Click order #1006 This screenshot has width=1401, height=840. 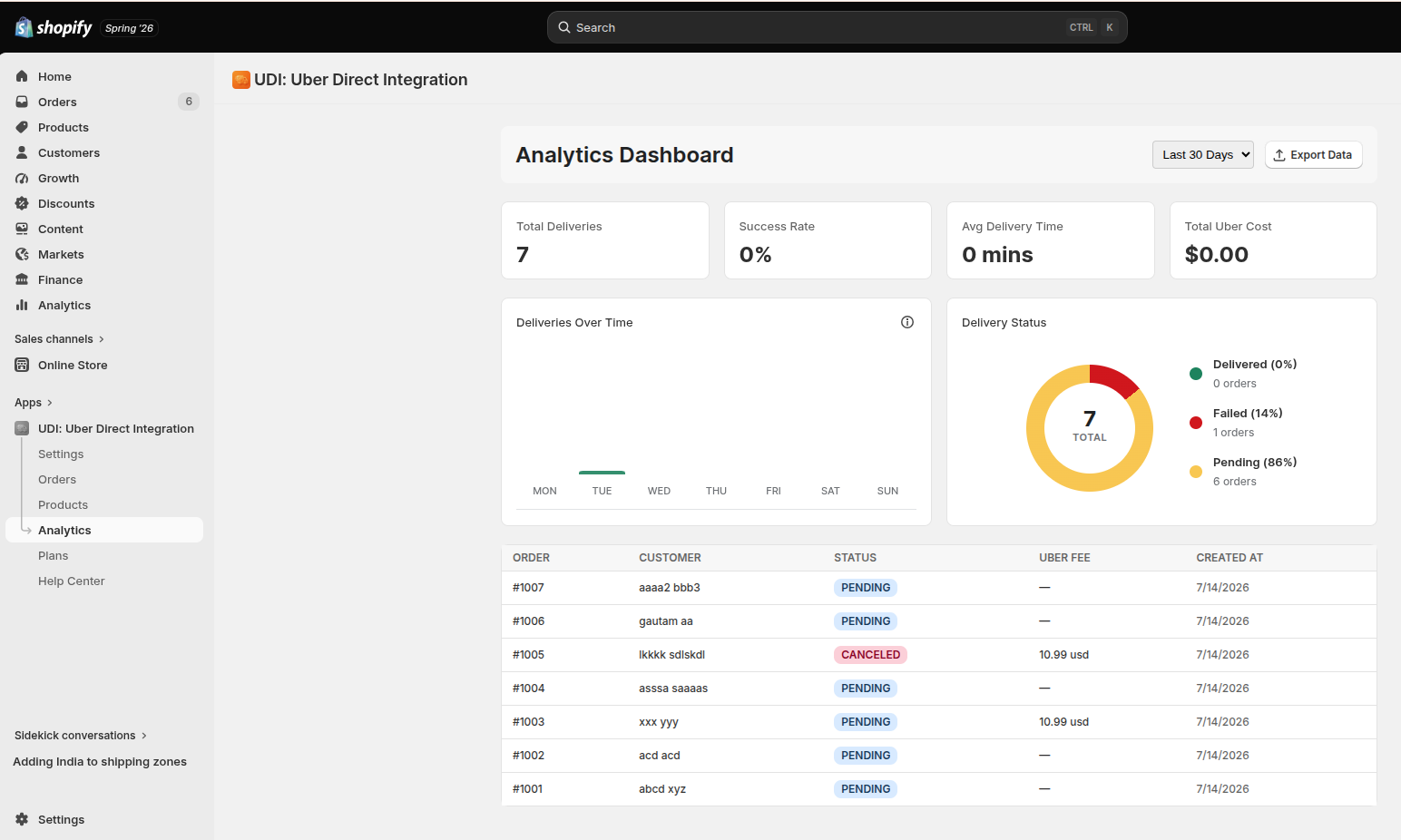(x=528, y=621)
